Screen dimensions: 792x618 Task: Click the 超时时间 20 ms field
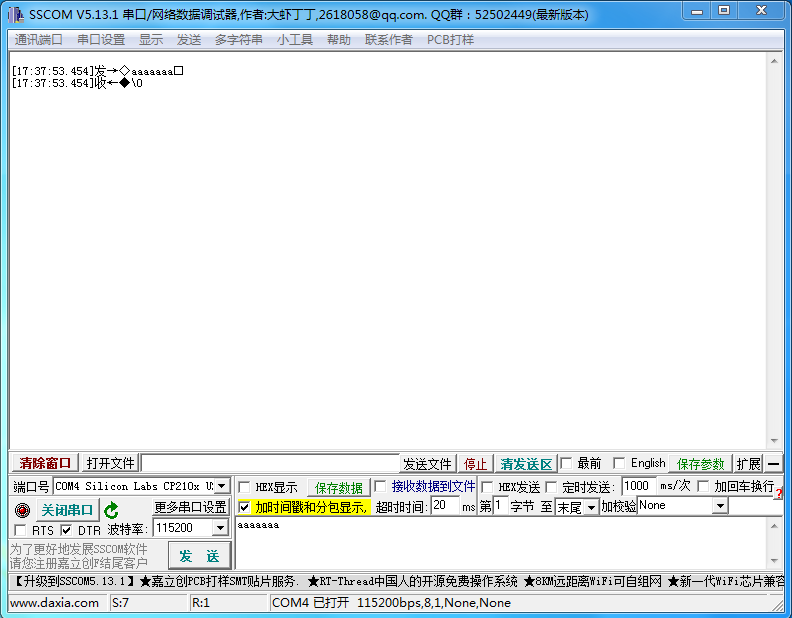click(445, 505)
